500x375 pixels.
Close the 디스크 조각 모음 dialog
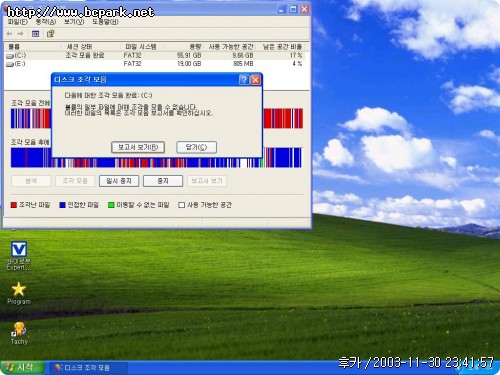255,80
